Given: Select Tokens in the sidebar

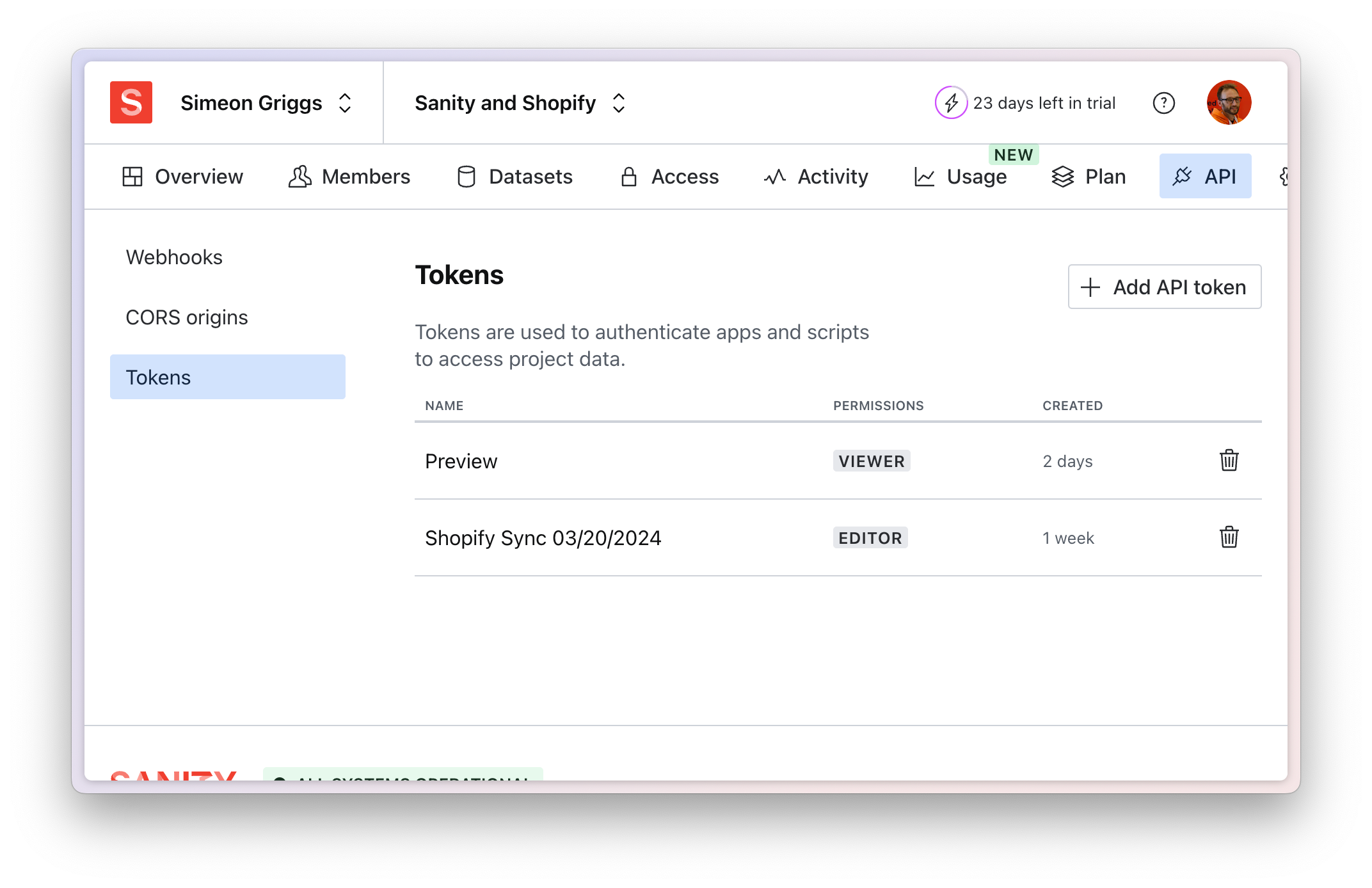Looking at the screenshot, I should pyautogui.click(x=228, y=377).
